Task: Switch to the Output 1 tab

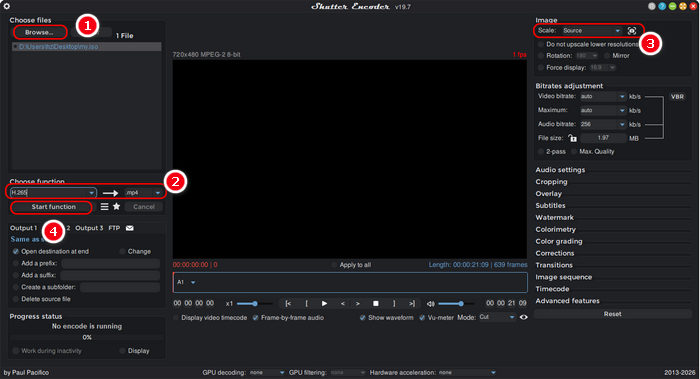Action: tap(24, 228)
